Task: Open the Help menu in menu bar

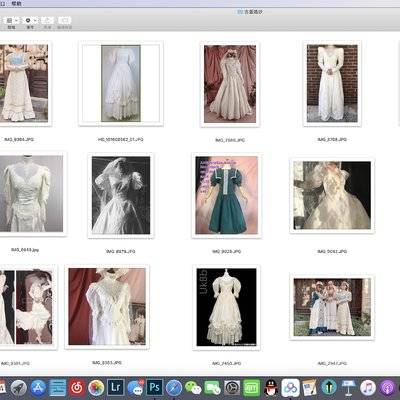Action: pos(16,4)
